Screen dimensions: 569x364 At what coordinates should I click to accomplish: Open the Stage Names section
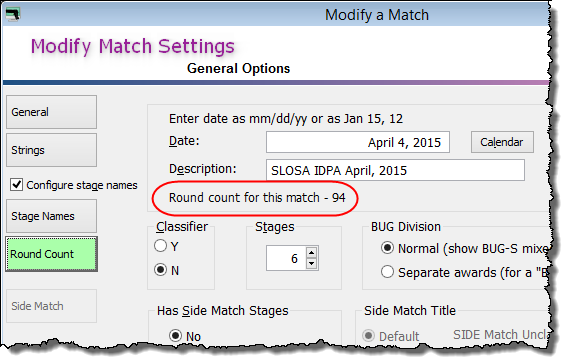coord(52,216)
